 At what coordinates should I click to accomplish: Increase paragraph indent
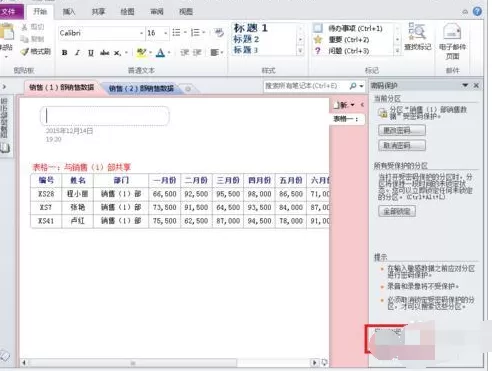pyautogui.click(x=197, y=52)
